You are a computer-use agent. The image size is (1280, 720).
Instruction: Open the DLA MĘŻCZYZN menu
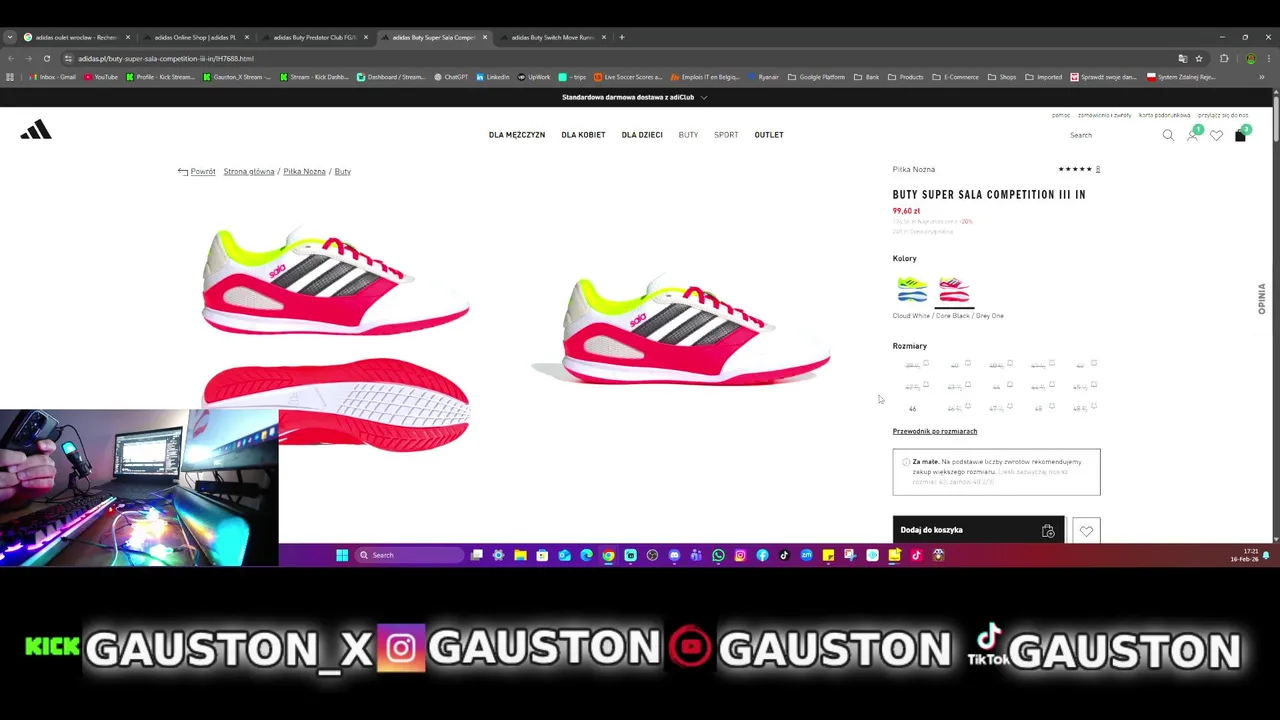(517, 135)
